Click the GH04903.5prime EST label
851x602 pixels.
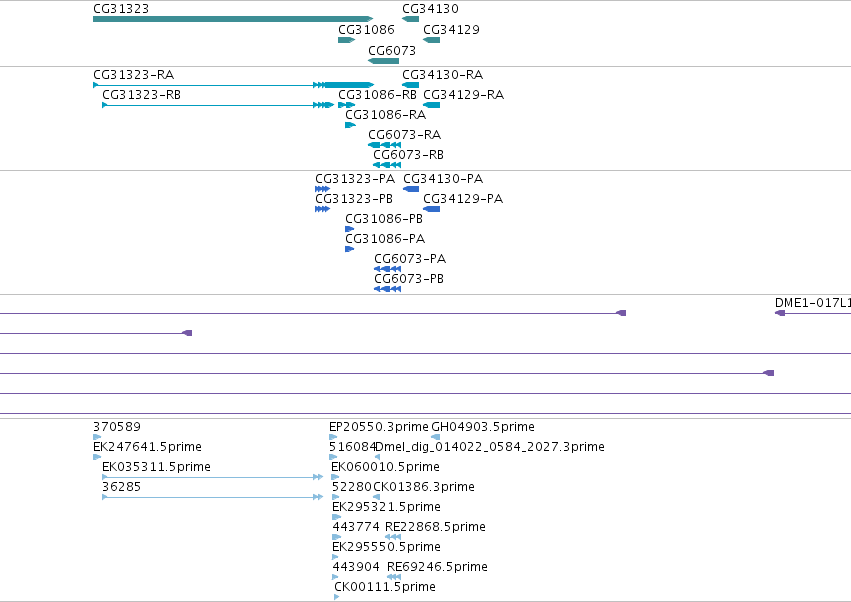pos(483,427)
